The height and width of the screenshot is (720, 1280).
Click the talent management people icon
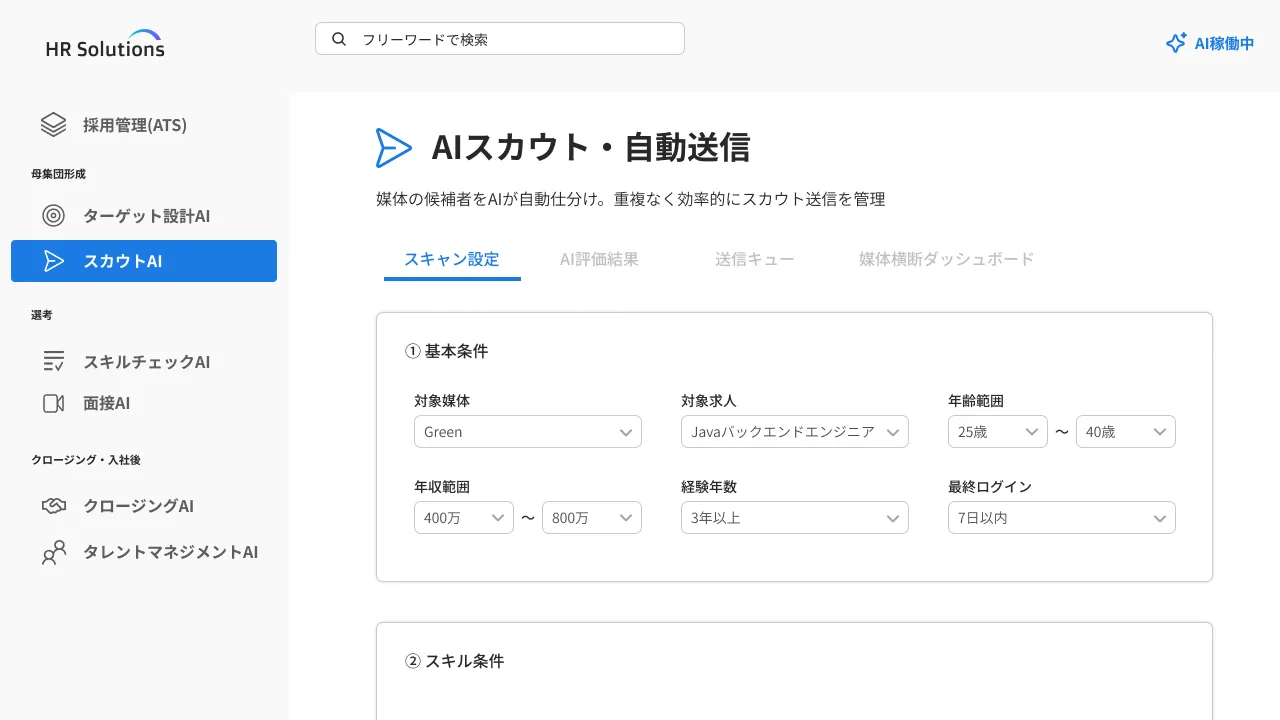[54, 552]
